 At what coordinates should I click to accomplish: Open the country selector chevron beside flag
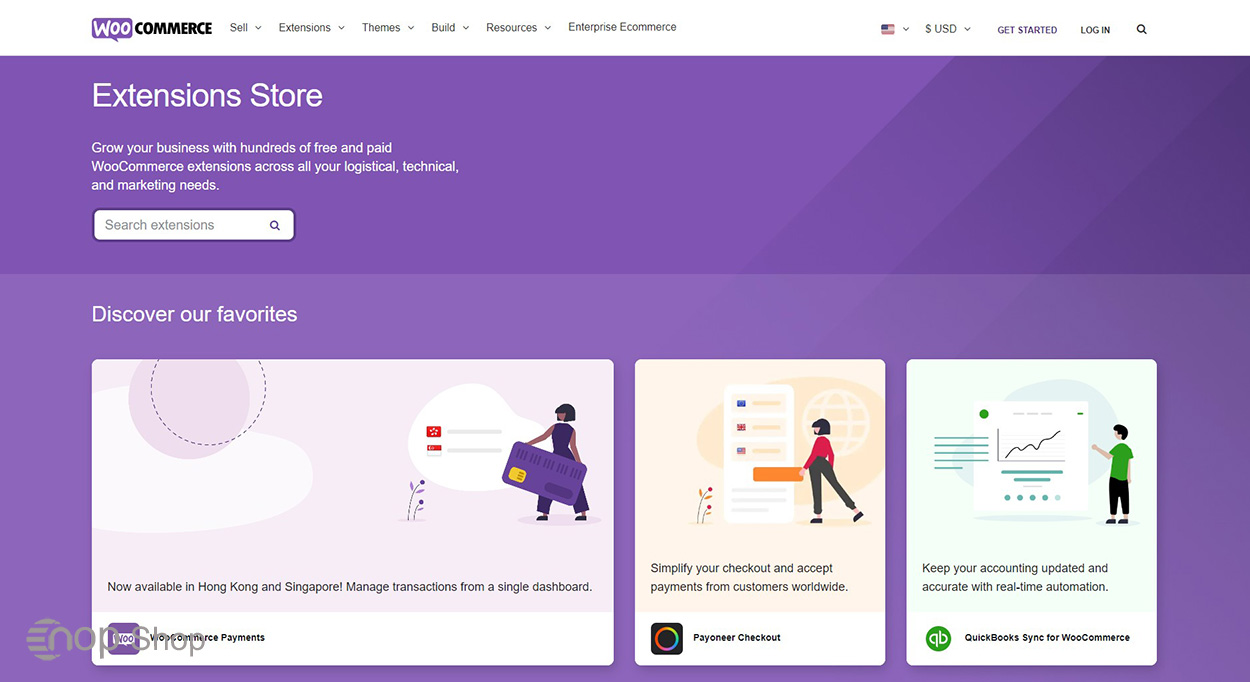point(906,29)
